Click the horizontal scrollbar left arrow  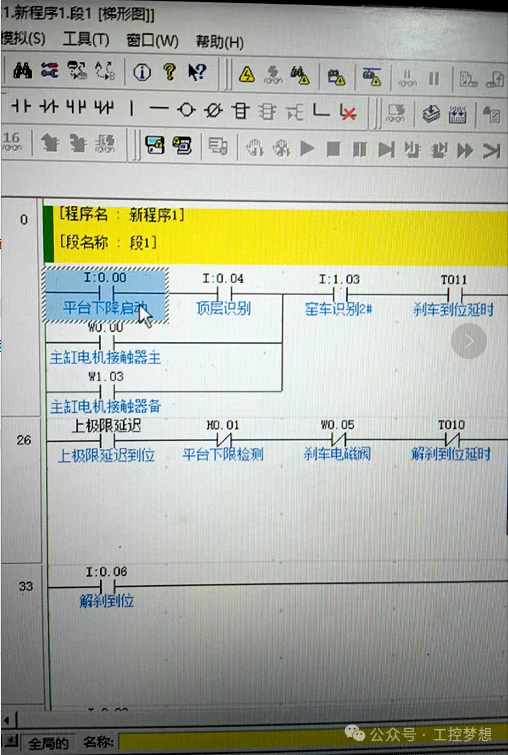(x=6, y=721)
